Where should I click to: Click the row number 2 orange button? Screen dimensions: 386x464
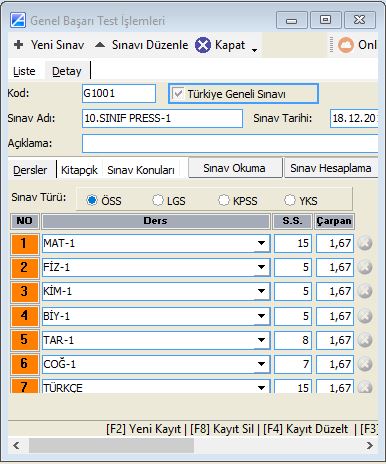pos(24,267)
